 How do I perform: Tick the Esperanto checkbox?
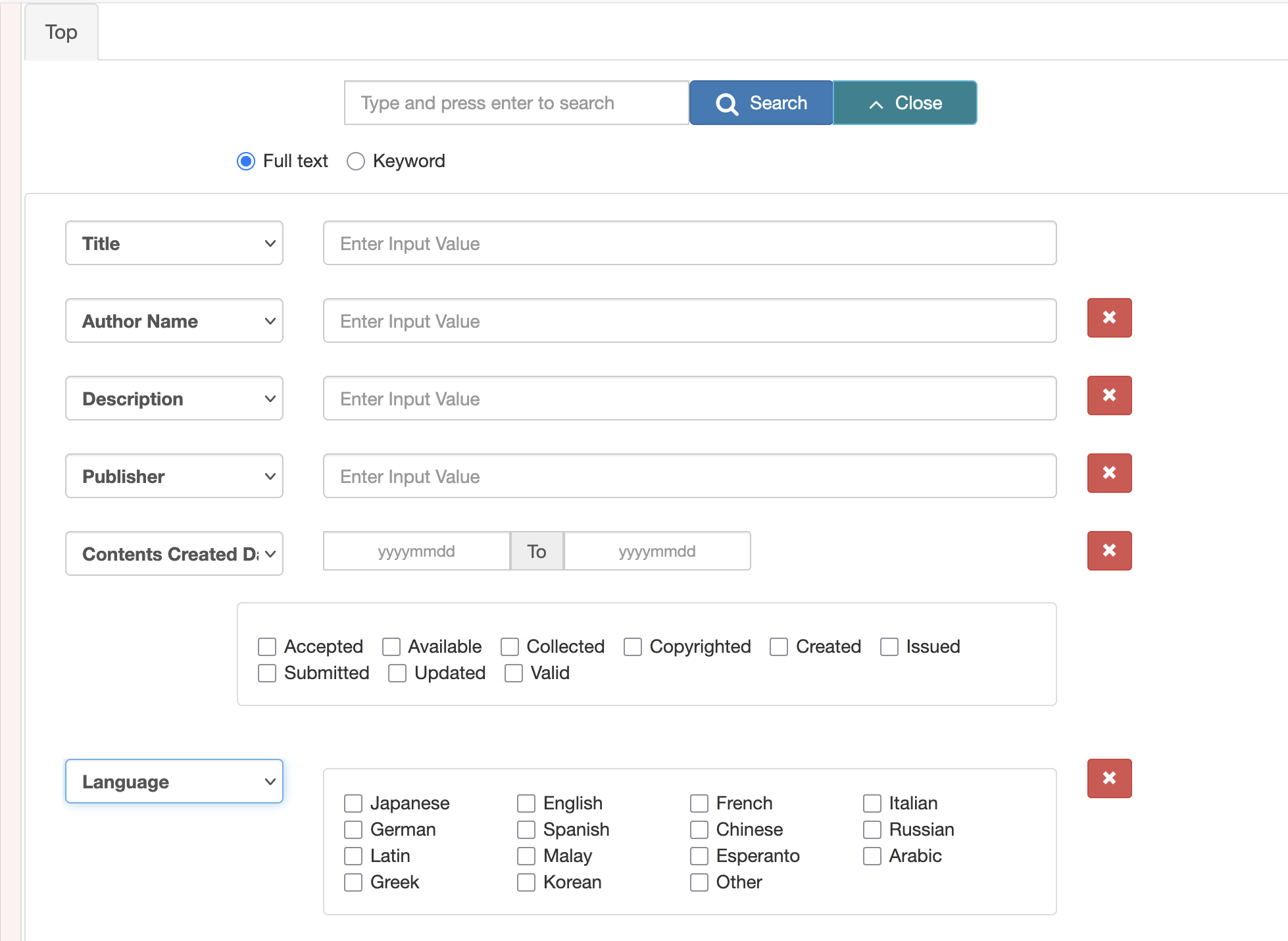[x=699, y=856]
